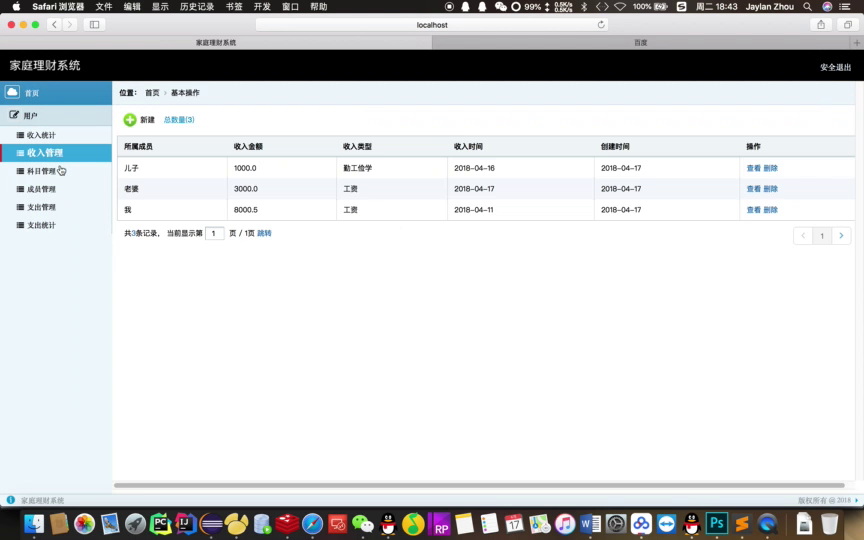864x540 pixels.
Task: Open Siri from the menu bar
Action: click(827, 7)
